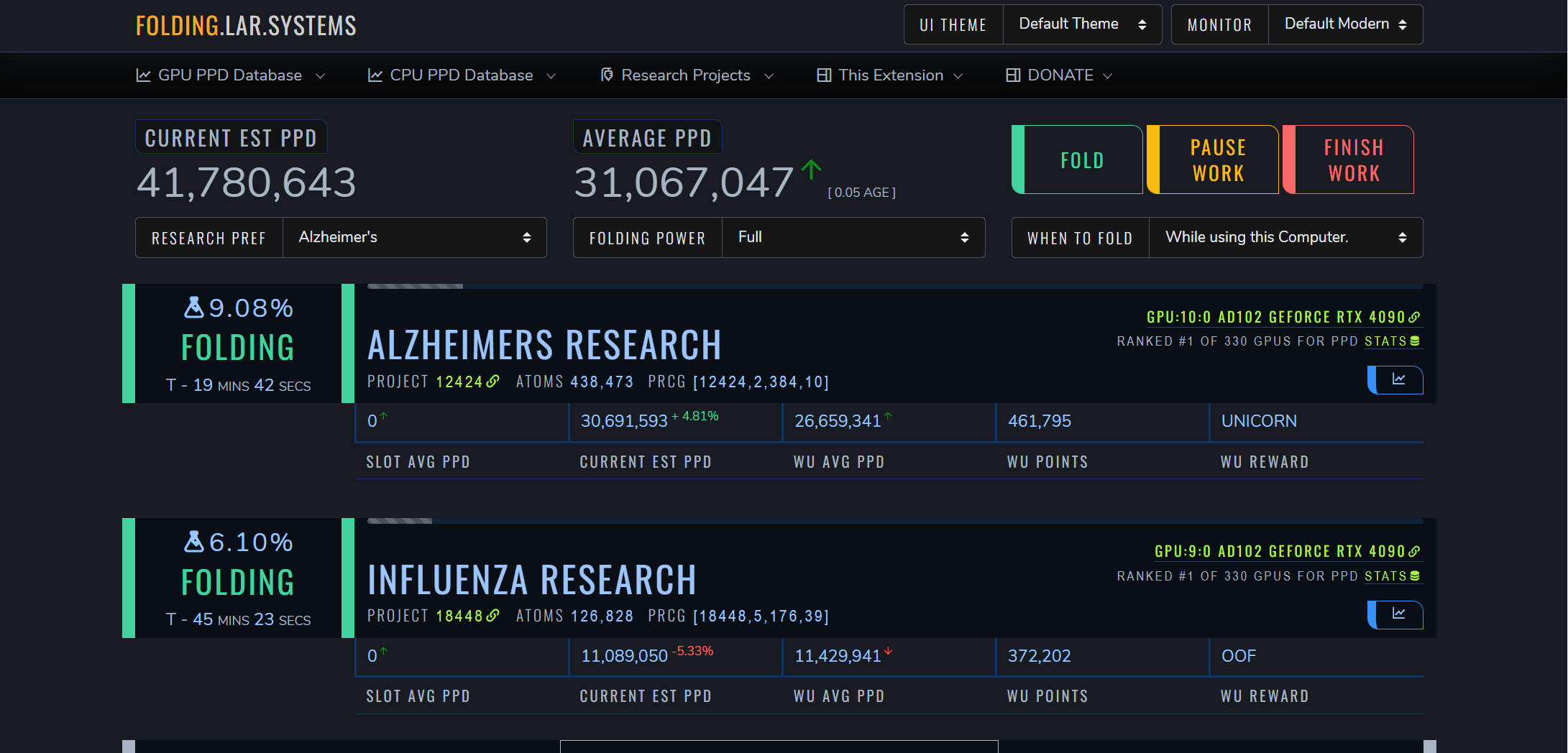Open the DONATE menu
Viewport: 1568px width, 753px height.
[x=1059, y=75]
